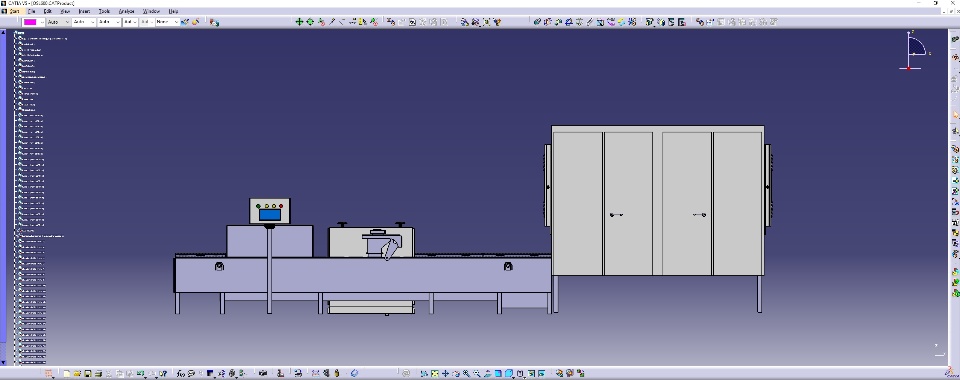The height and width of the screenshot is (380, 960).
Task: Click the Painter brush icon in graphic properties
Action: click(x=184, y=22)
